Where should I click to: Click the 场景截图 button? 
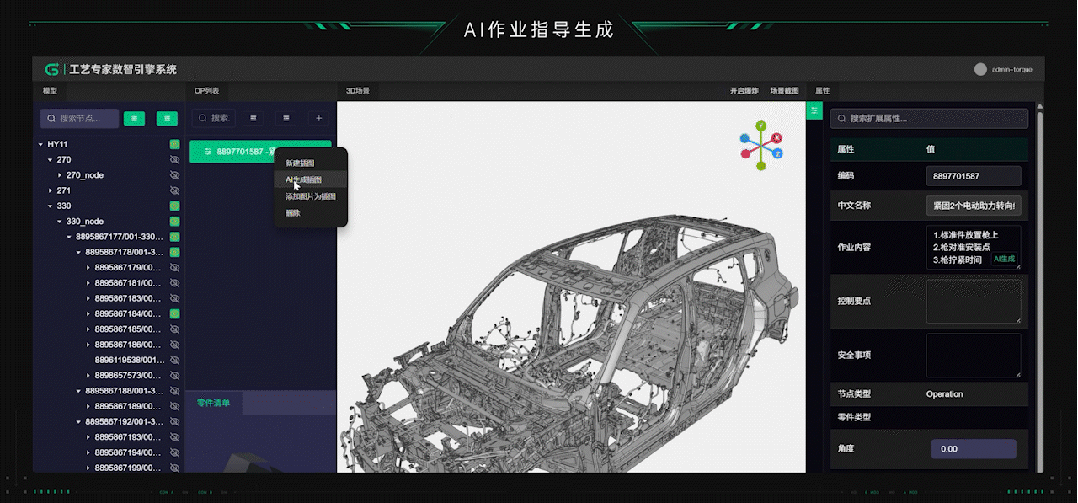(x=784, y=91)
